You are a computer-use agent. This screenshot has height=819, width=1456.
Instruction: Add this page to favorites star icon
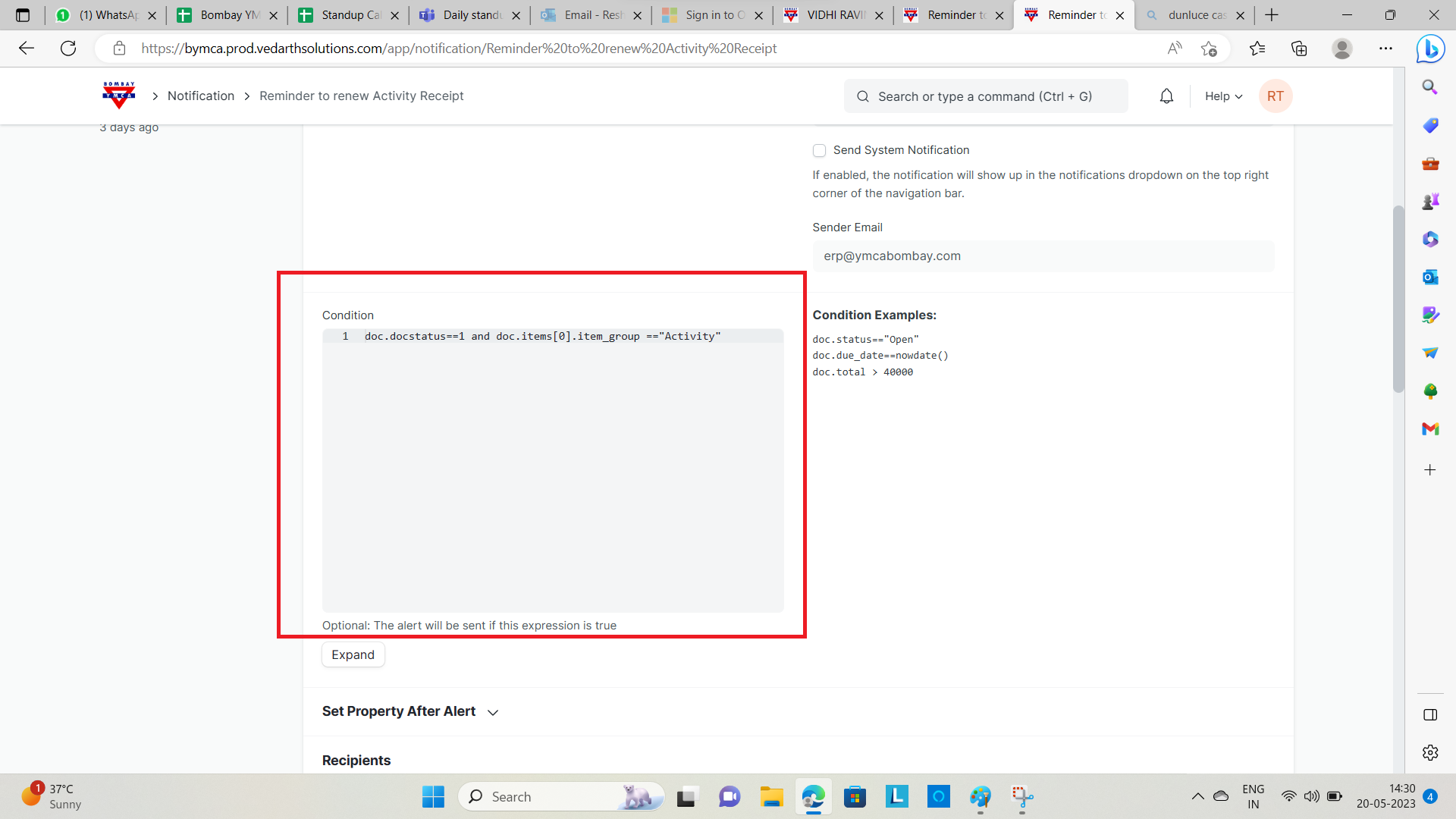(x=1209, y=49)
